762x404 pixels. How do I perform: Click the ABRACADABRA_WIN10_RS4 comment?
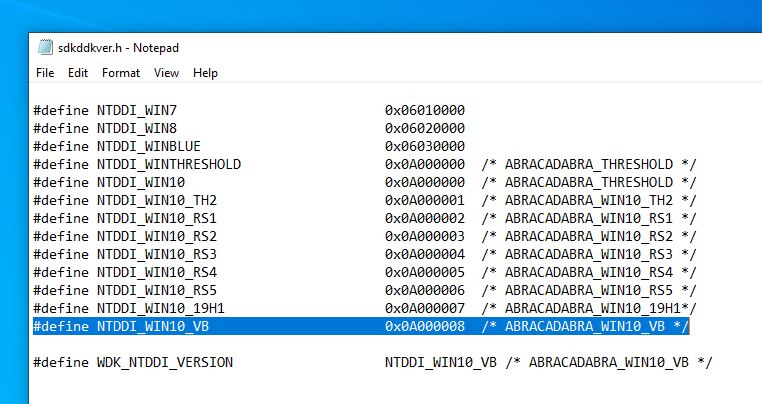tap(589, 272)
